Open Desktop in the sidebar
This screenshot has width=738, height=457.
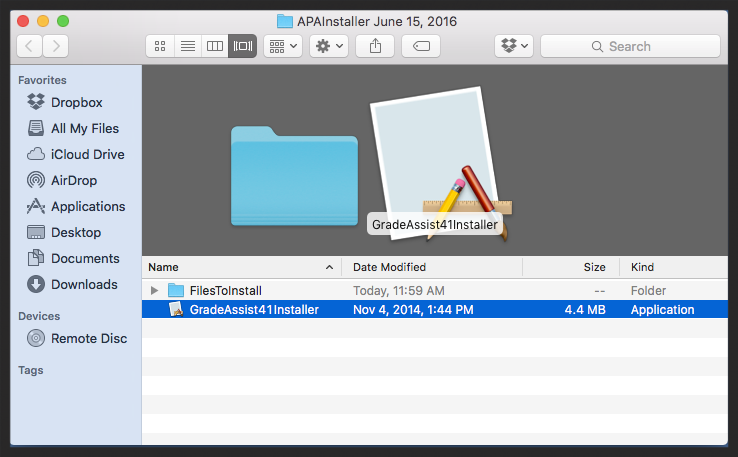[64, 232]
